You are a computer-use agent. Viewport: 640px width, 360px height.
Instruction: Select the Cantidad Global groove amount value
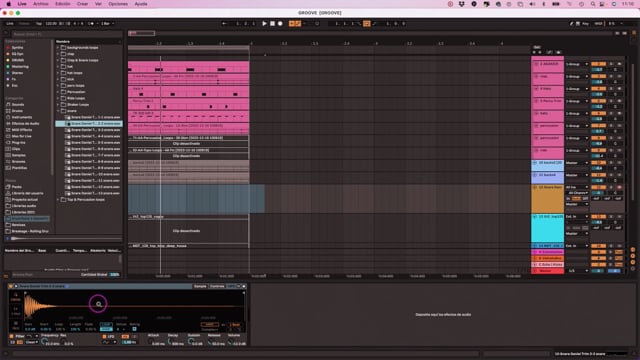pyautogui.click(x=115, y=275)
